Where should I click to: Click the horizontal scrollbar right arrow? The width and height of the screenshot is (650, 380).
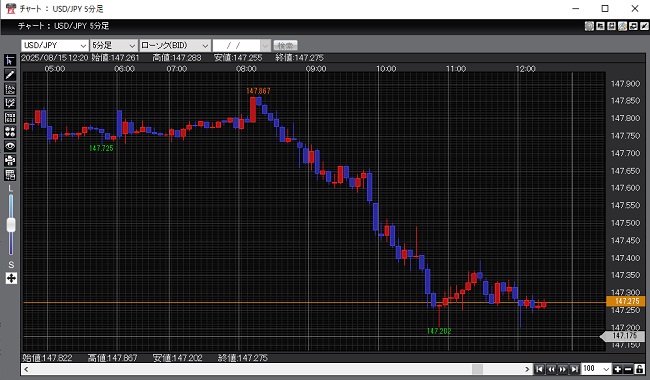coord(527,369)
